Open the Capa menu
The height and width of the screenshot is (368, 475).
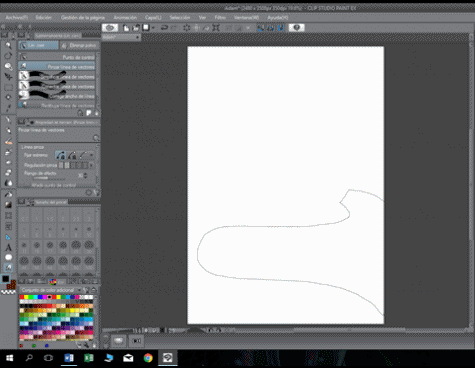click(153, 17)
